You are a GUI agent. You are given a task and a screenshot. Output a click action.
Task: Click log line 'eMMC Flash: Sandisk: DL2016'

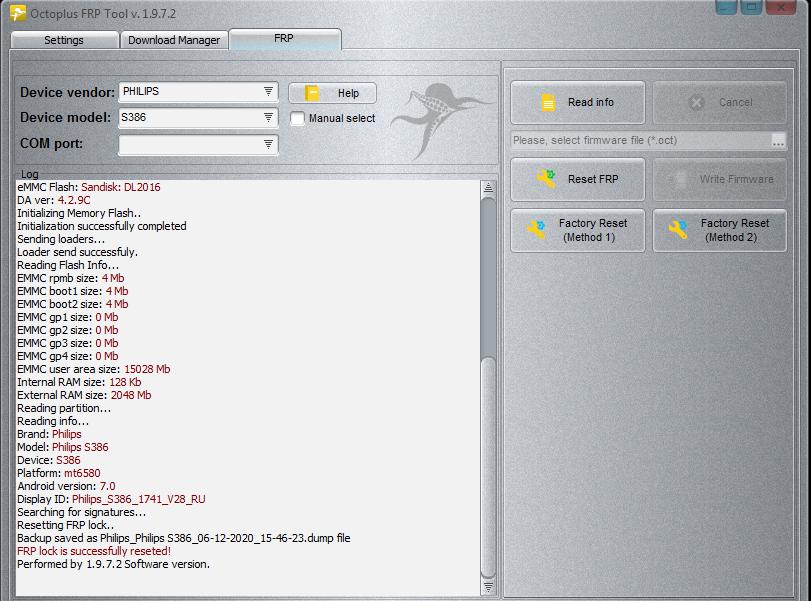click(88, 187)
